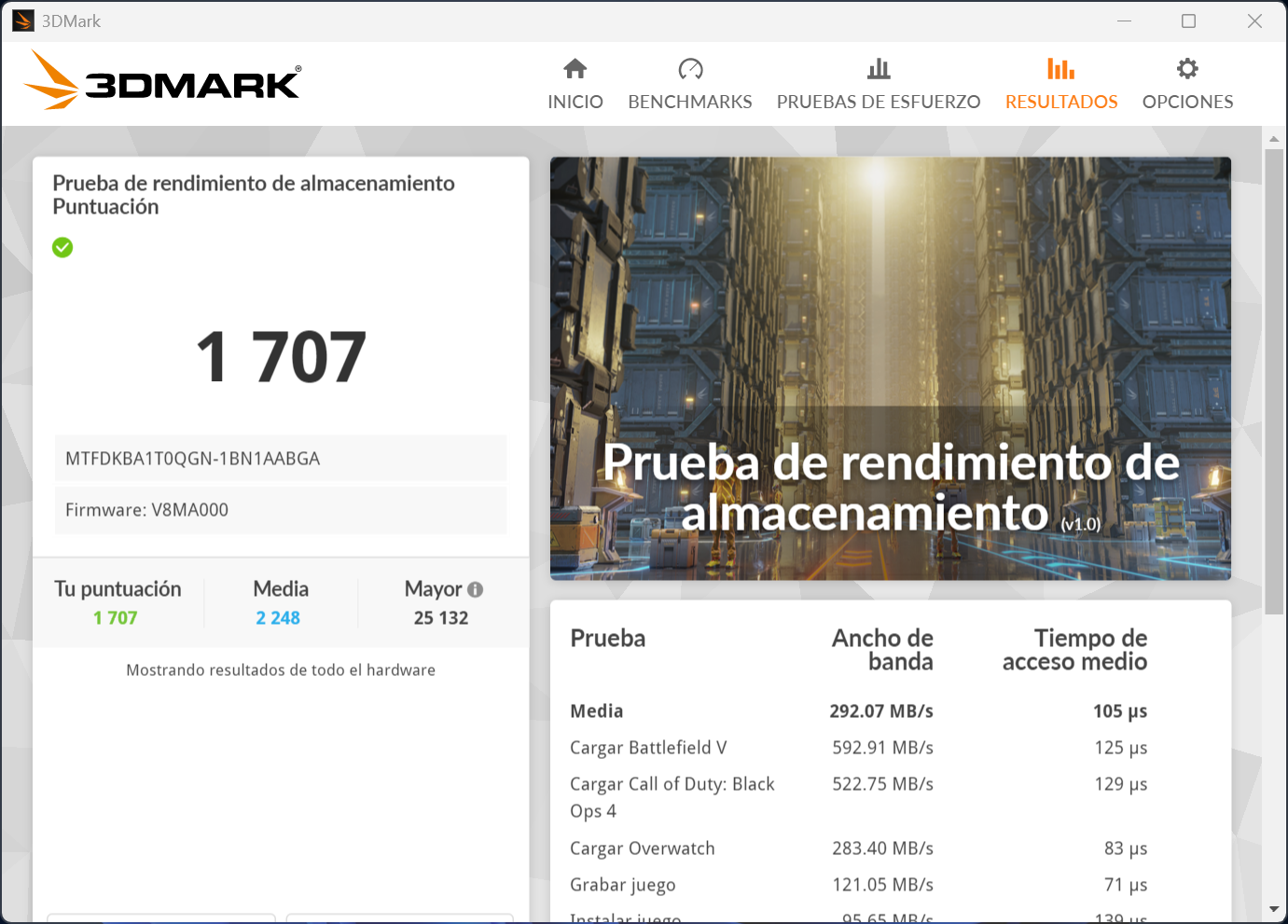Screen dimensions: 1288x924
Task: Click the 83 µs access time value
Action: pyautogui.click(x=1126, y=848)
